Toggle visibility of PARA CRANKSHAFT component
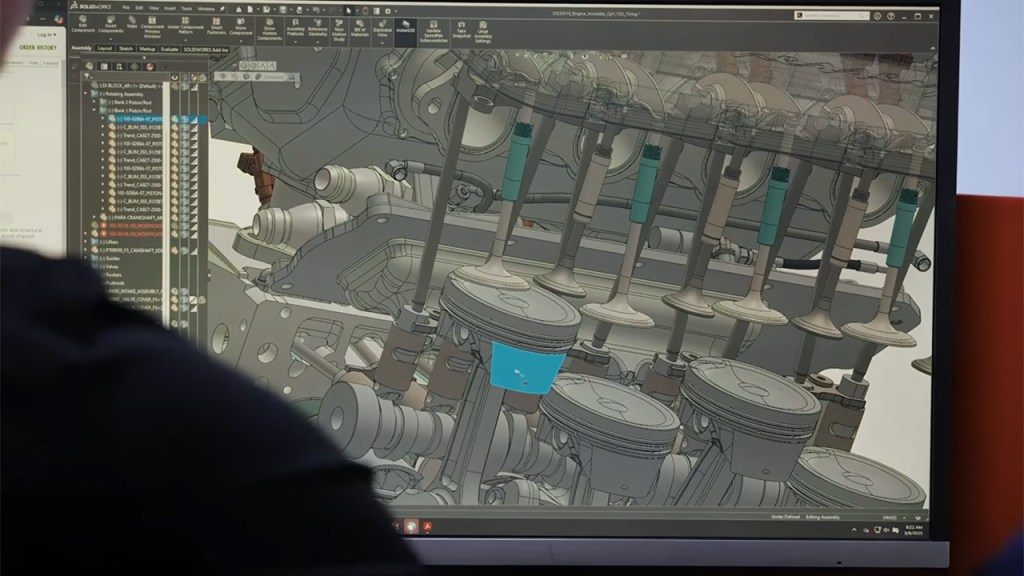1024x576 pixels. (x=174, y=217)
